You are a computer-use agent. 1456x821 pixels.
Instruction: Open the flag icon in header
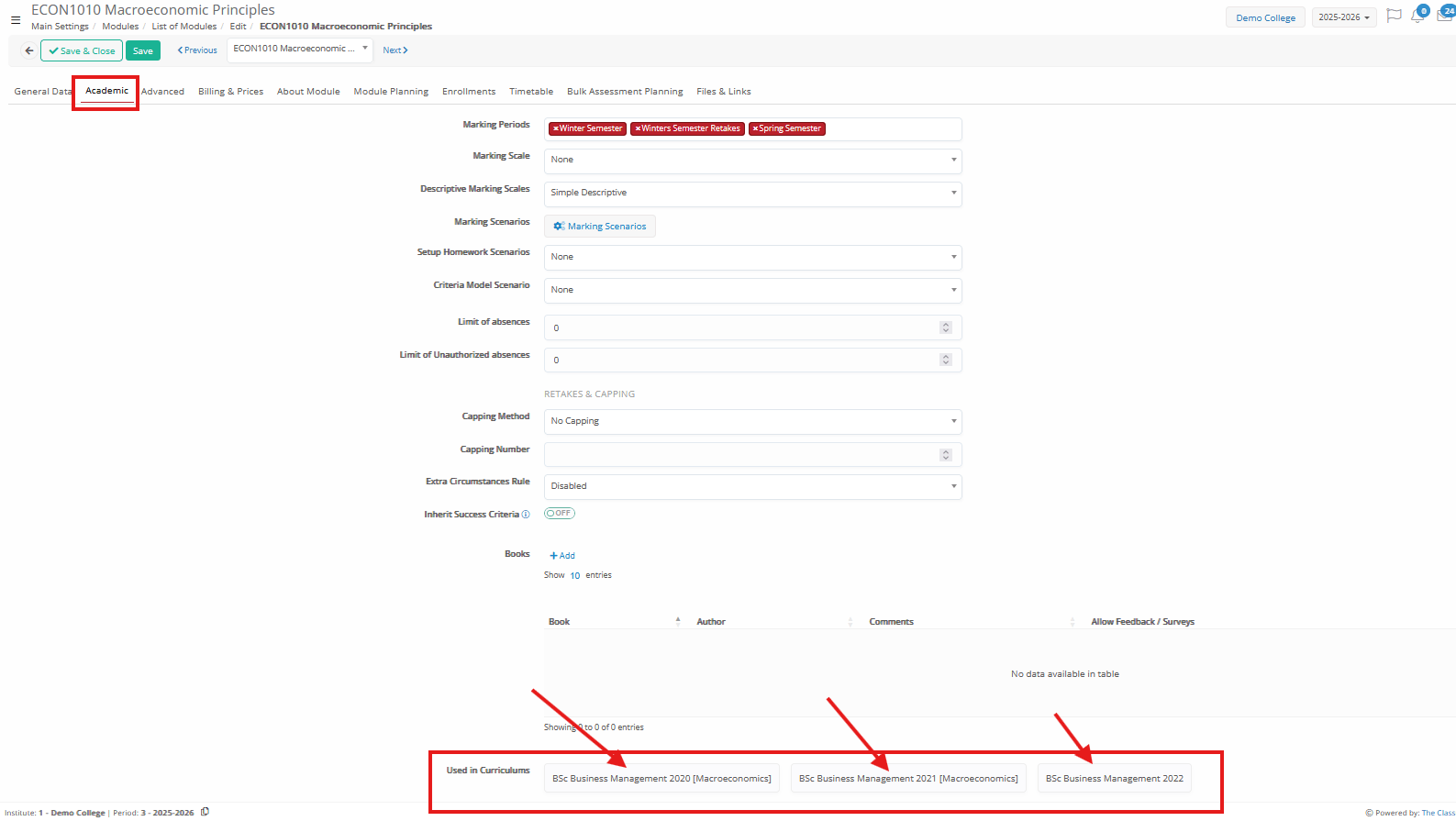[x=1394, y=16]
